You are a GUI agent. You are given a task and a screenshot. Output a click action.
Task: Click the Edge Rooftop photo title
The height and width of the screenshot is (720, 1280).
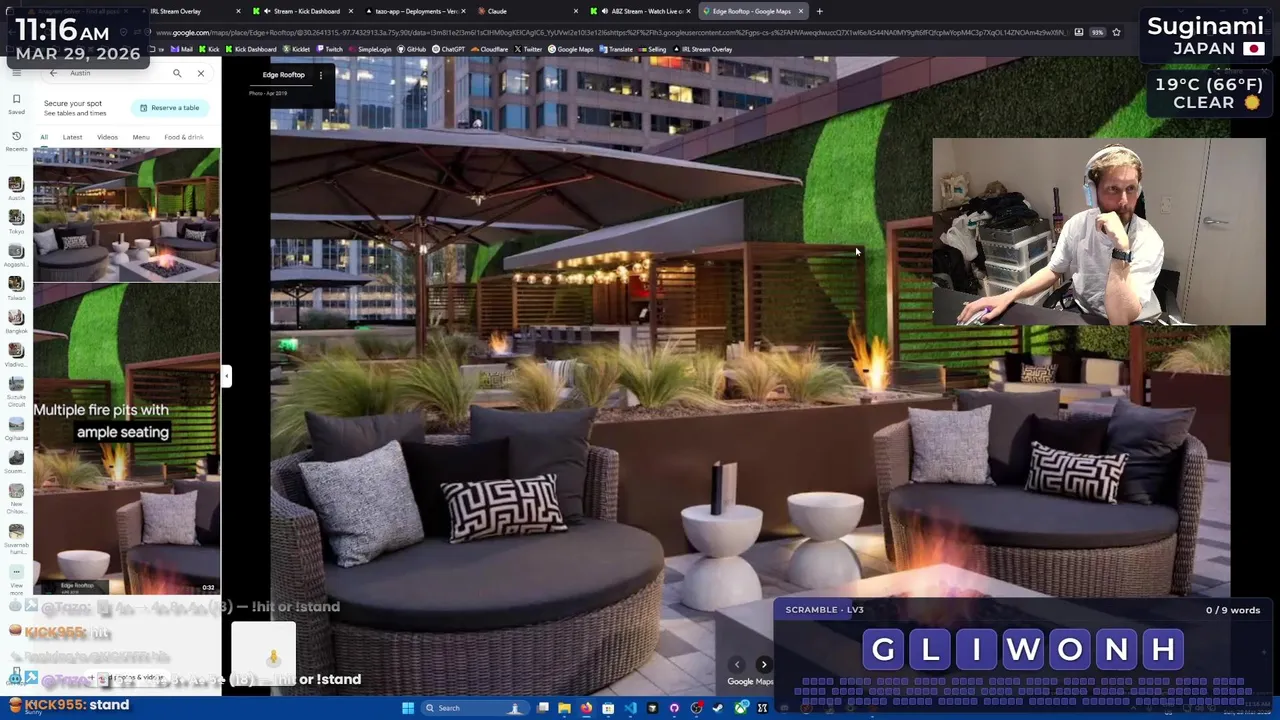tap(283, 75)
